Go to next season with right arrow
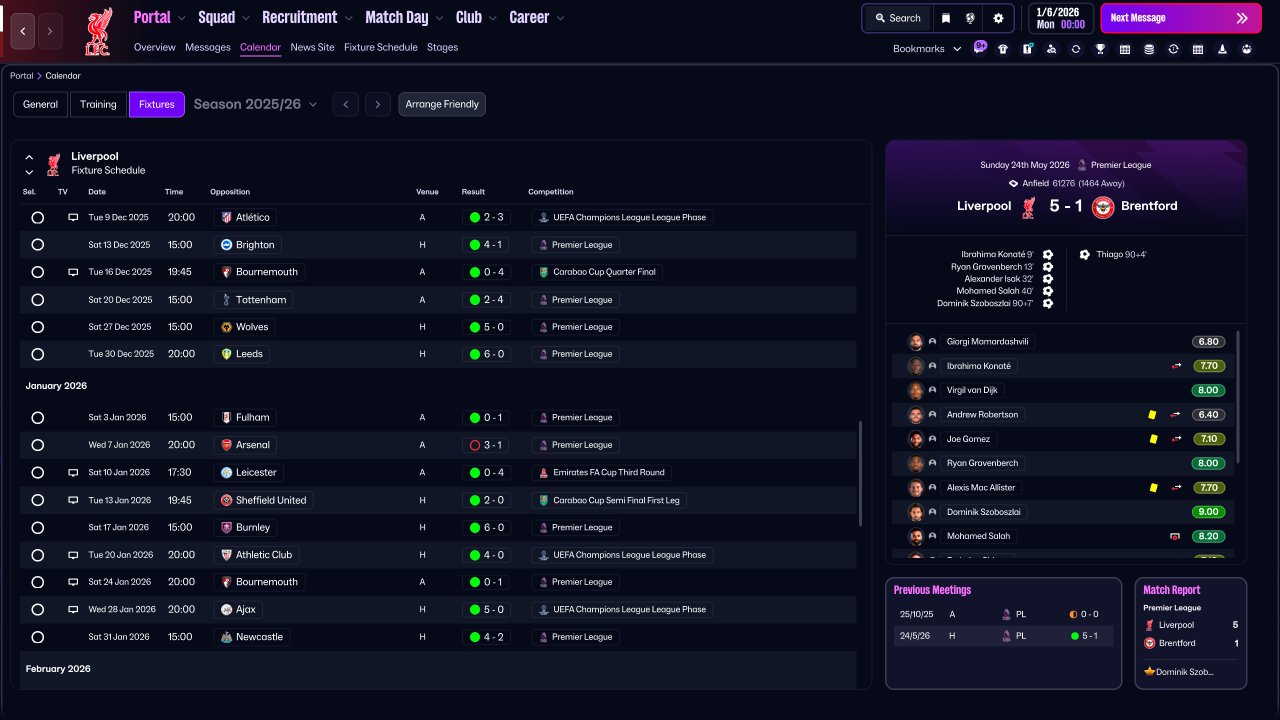The width and height of the screenshot is (1280, 720). 377,104
